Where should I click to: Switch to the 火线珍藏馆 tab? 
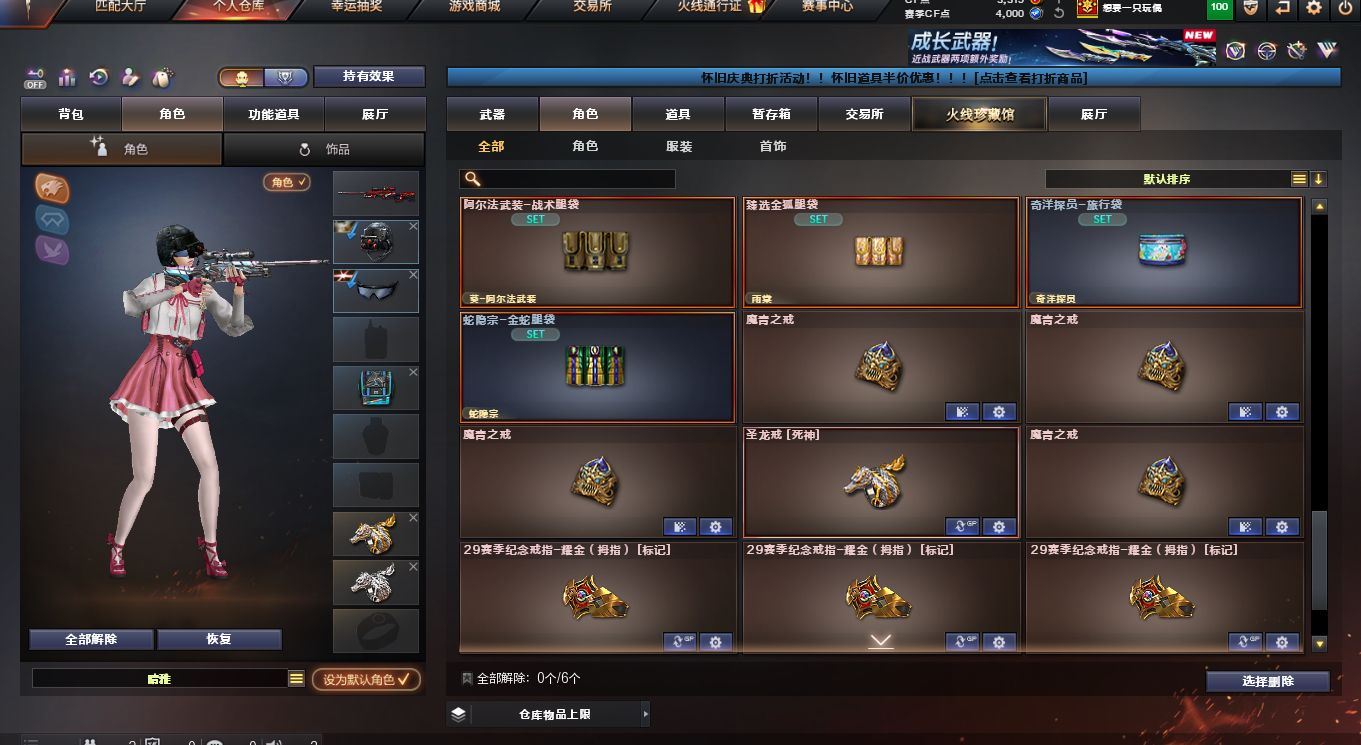tap(980, 114)
